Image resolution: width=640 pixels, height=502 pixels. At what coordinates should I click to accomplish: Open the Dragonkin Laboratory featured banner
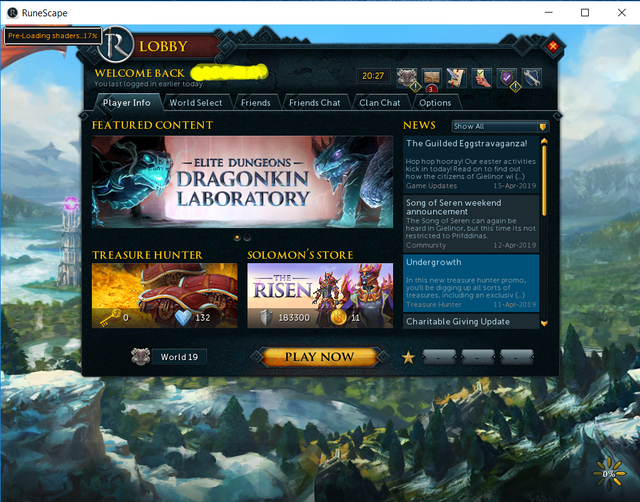pos(242,182)
